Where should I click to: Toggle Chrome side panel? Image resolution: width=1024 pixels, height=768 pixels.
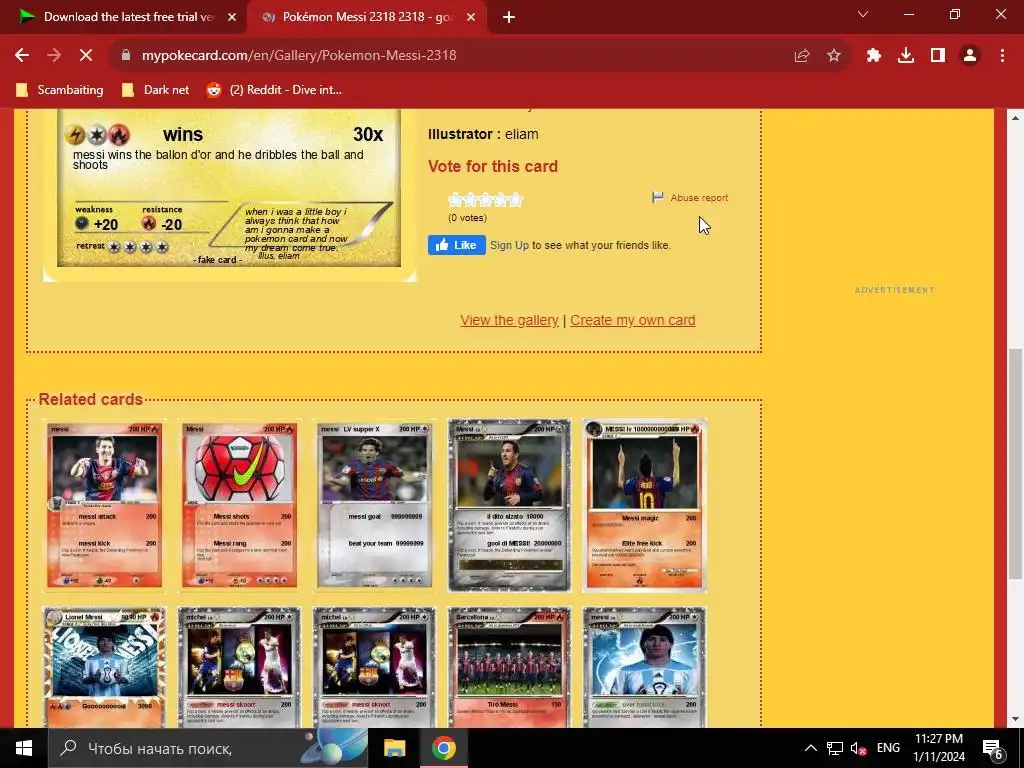938,56
